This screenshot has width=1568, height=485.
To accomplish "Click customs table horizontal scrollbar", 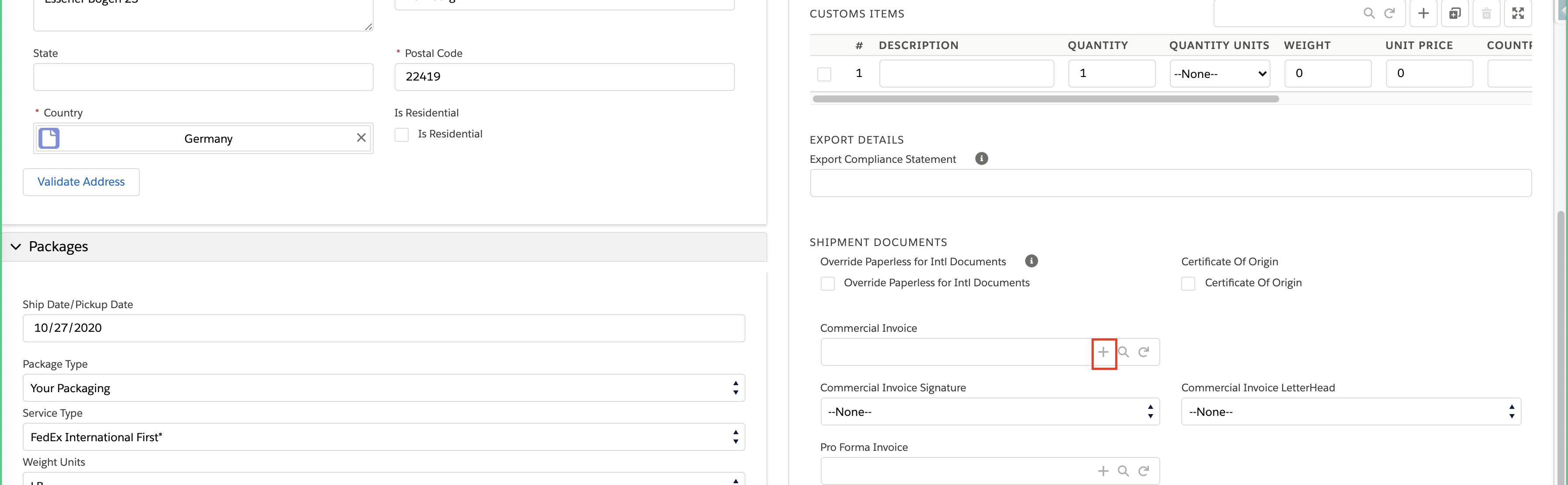I will pyautogui.click(x=1046, y=98).
